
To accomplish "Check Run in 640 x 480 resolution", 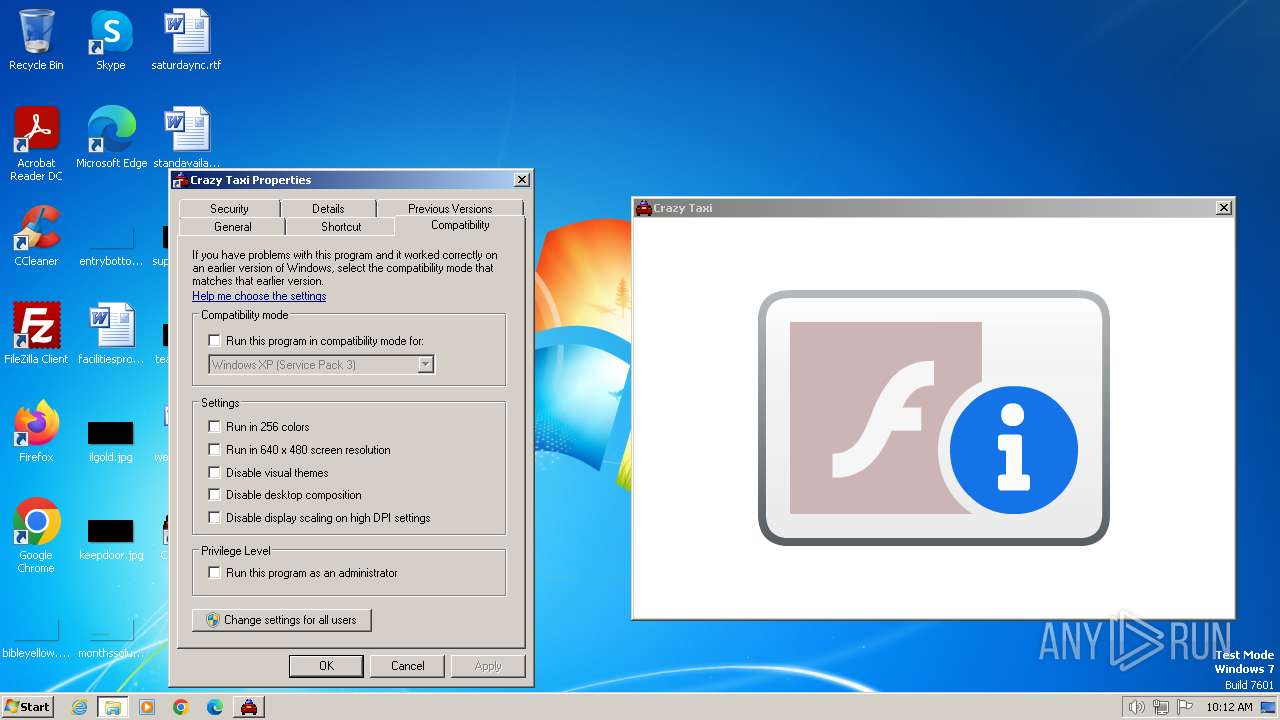I will [x=214, y=450].
